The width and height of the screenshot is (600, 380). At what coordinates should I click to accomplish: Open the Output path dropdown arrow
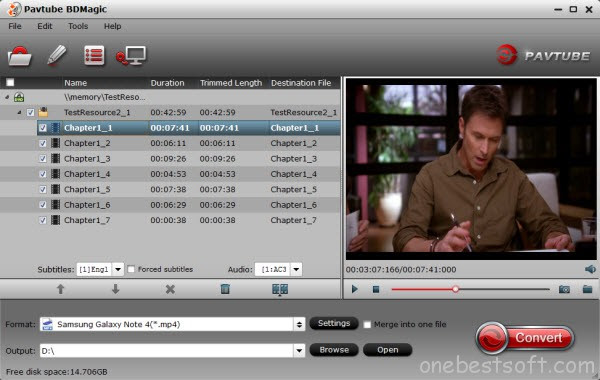[x=299, y=351]
